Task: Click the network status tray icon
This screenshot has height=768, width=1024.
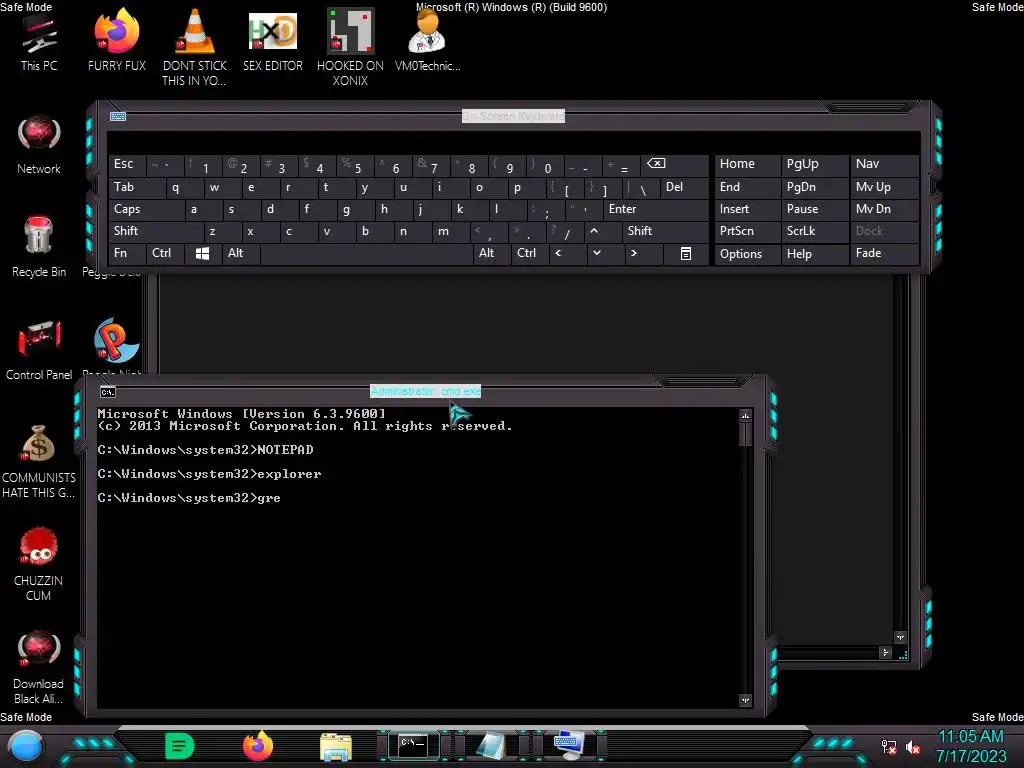Action: pyautogui.click(x=889, y=746)
